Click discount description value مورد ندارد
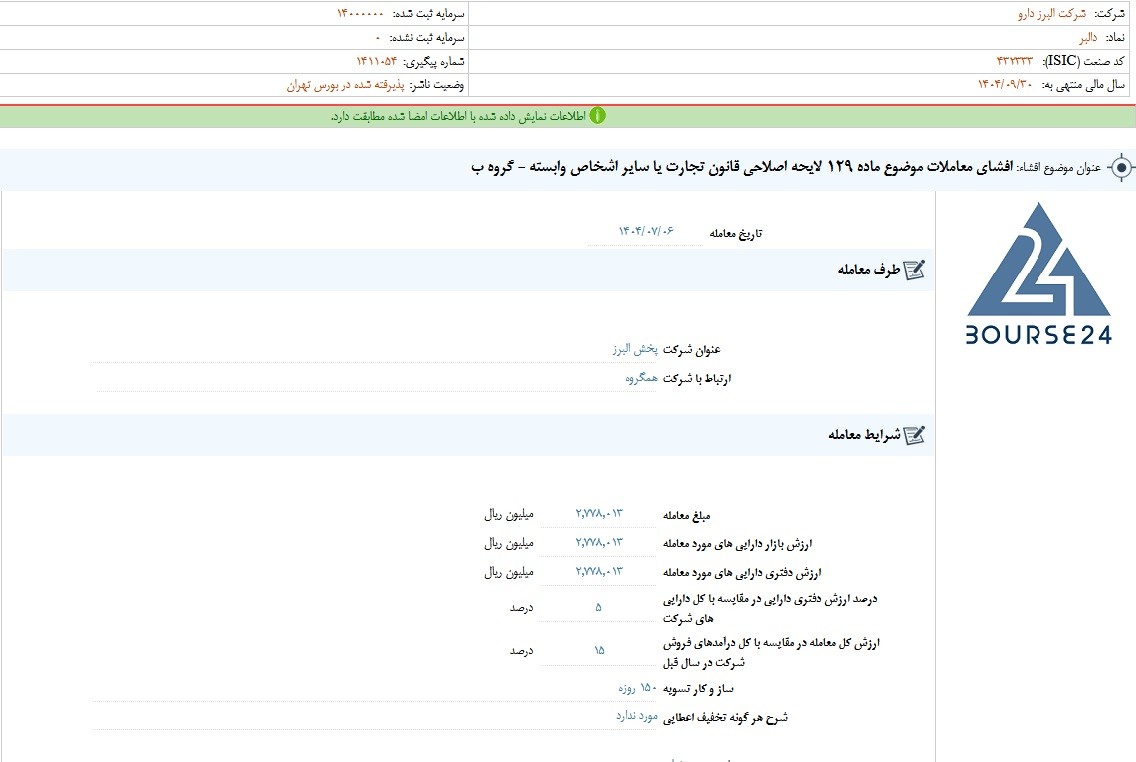This screenshot has width=1136, height=762. 637,716
